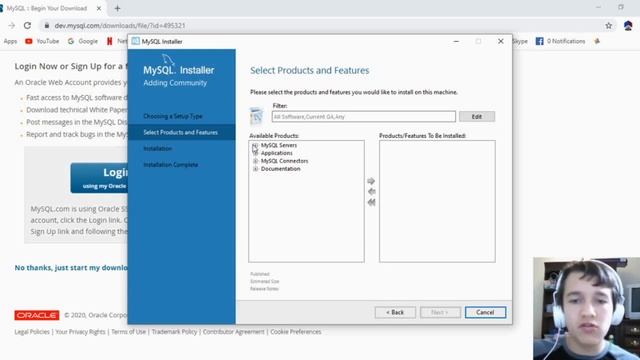
Task: Open the Trademark Policy footer link
Action: coord(174,332)
